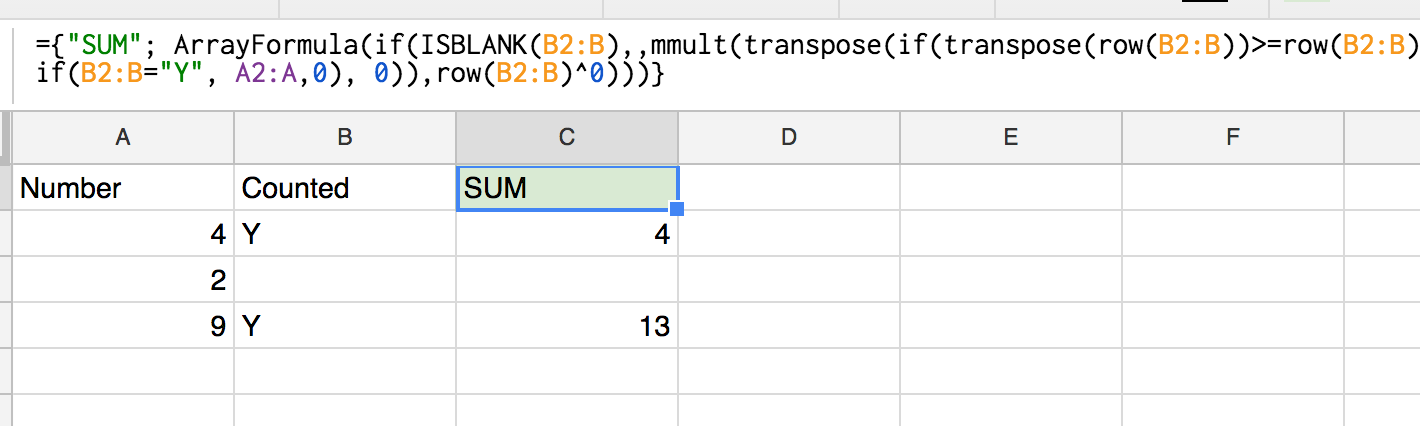The height and width of the screenshot is (426, 1420).
Task: Select column D header
Action: 789,138
